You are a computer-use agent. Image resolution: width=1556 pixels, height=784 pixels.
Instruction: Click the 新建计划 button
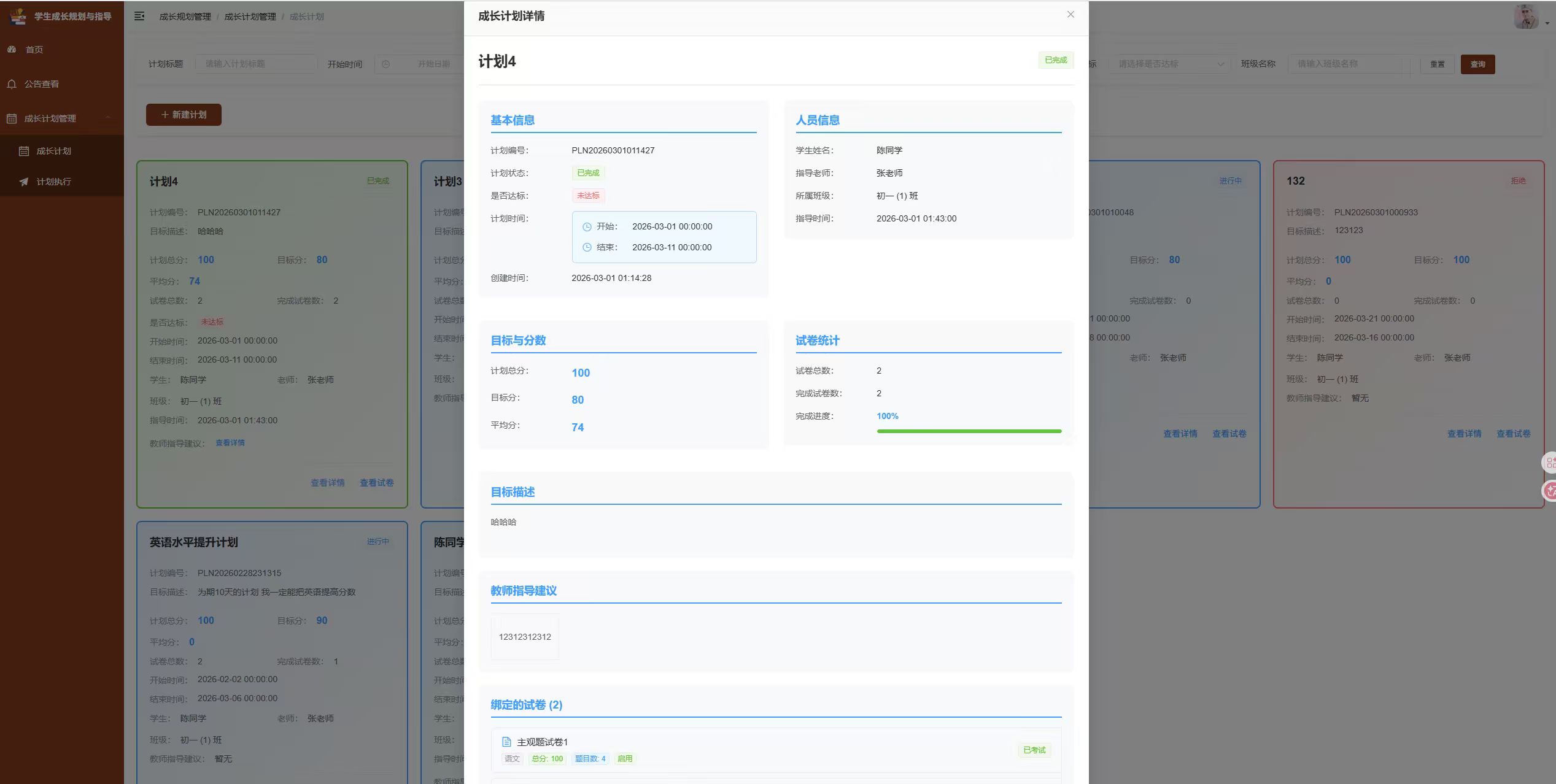pyautogui.click(x=184, y=115)
